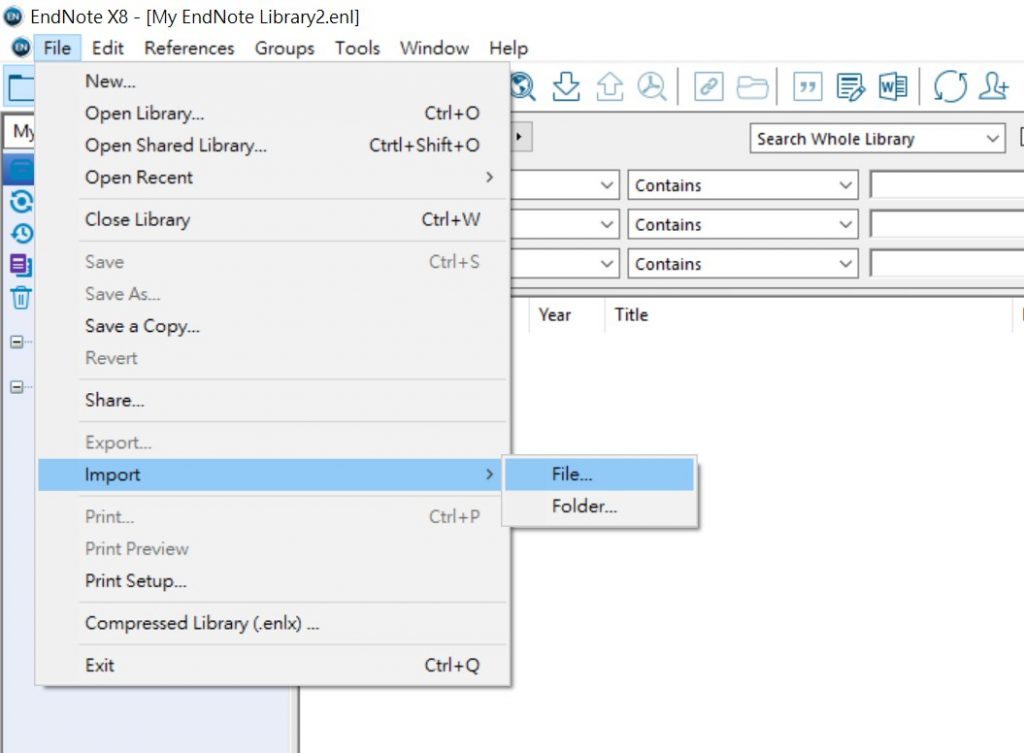The width and height of the screenshot is (1024, 753).
Task: Click the Share Library person-plus icon
Action: [x=993, y=86]
